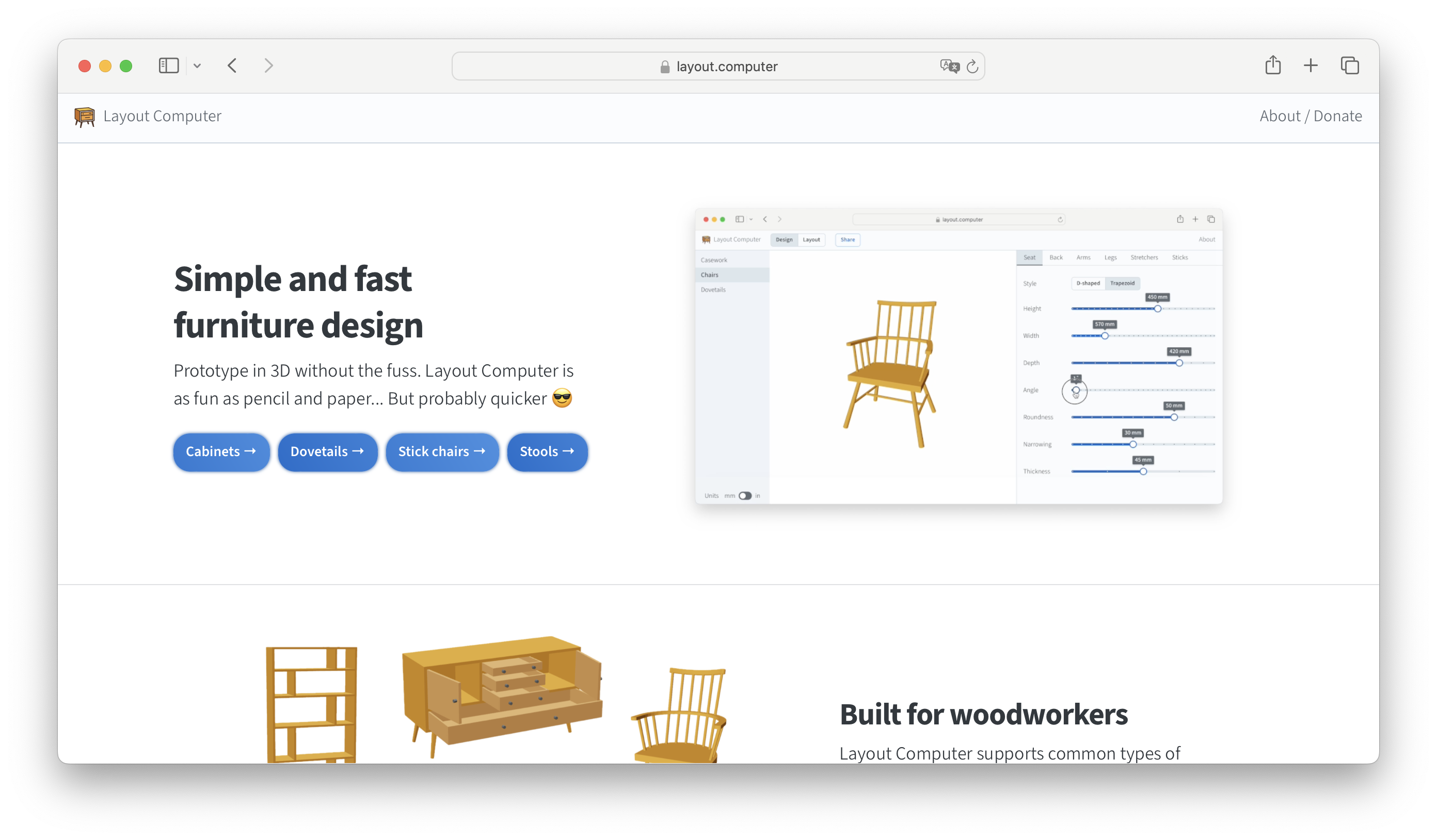The image size is (1437, 840).
Task: Click the sideboard cabinet 3D image
Action: coord(502,697)
